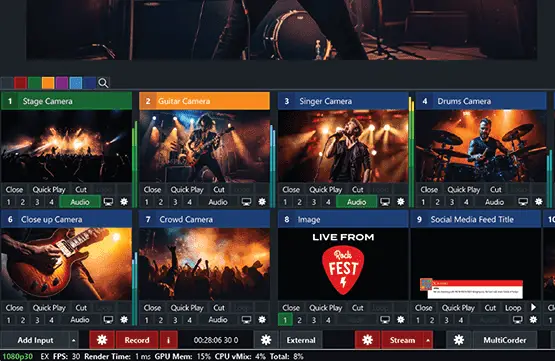Expand the Stream options arrow

428,340
